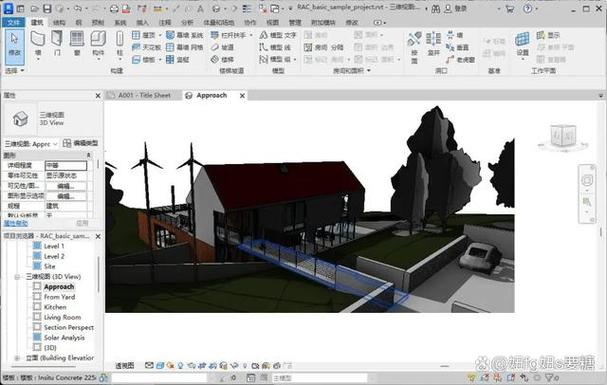This screenshot has width=607, height=385.
Task: Open the 详细程度 value dropdown
Action: click(x=66, y=166)
